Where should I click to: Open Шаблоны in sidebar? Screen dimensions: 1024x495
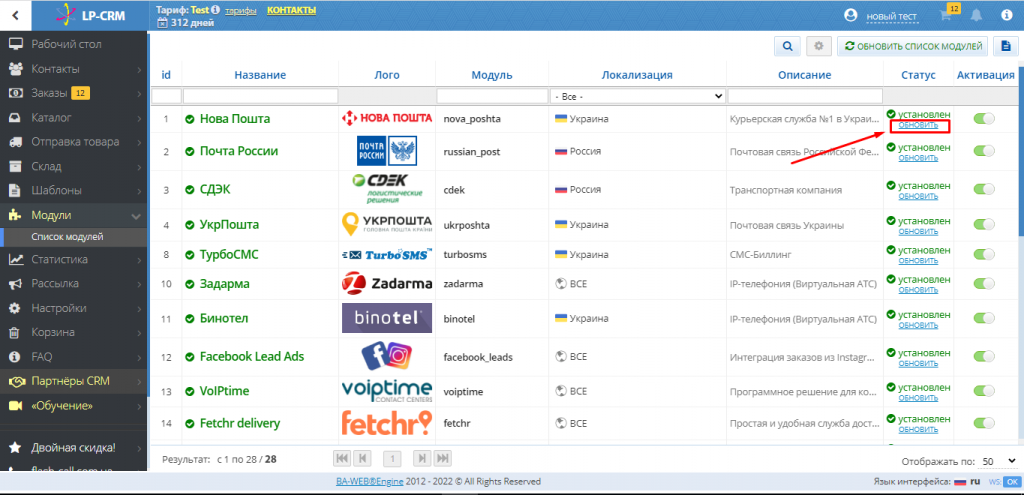tap(73, 191)
